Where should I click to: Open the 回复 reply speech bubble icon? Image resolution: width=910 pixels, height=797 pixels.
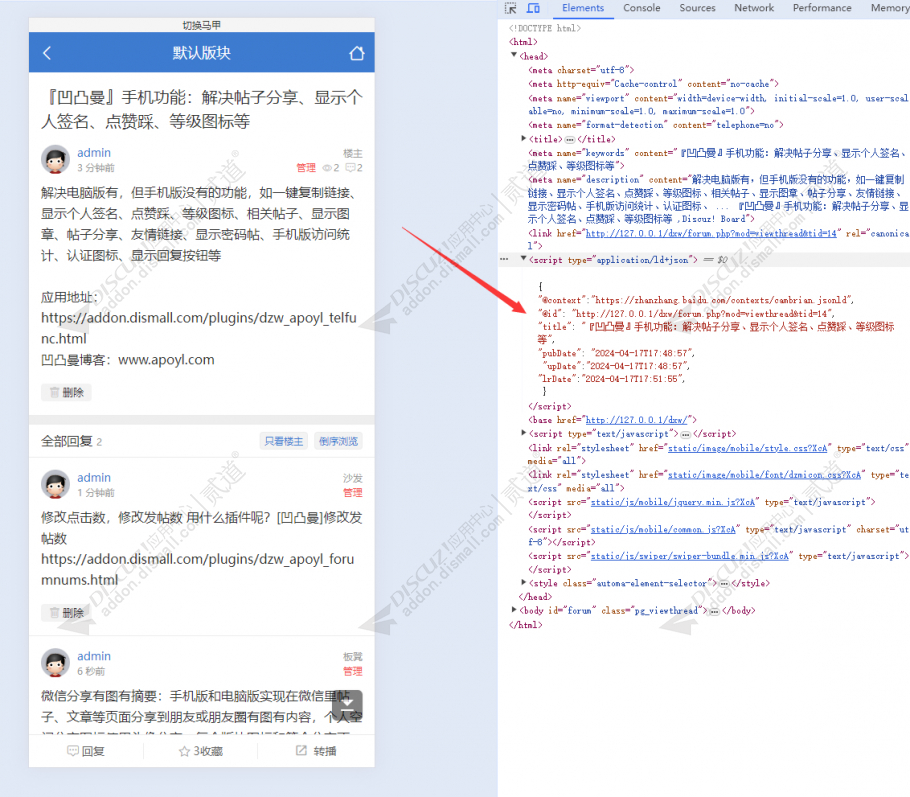(72, 751)
